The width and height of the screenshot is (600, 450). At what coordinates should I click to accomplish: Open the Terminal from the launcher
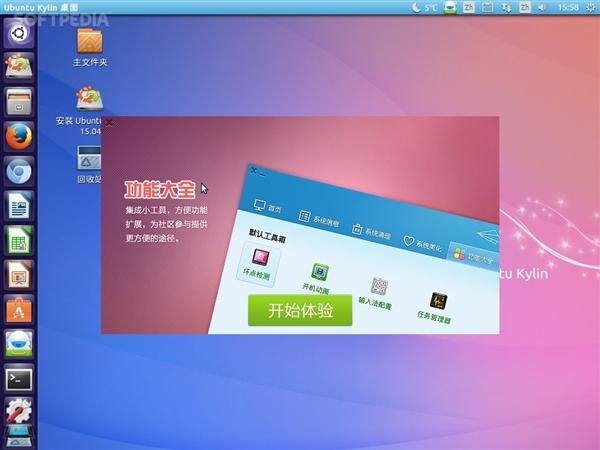click(x=18, y=378)
